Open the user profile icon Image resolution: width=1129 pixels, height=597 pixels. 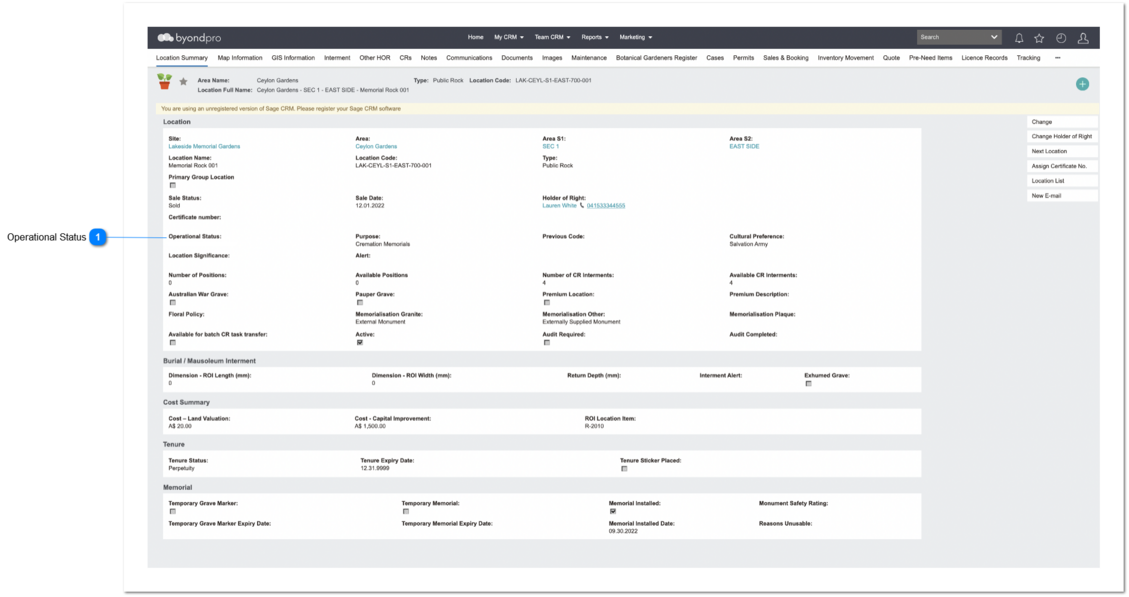click(1083, 38)
